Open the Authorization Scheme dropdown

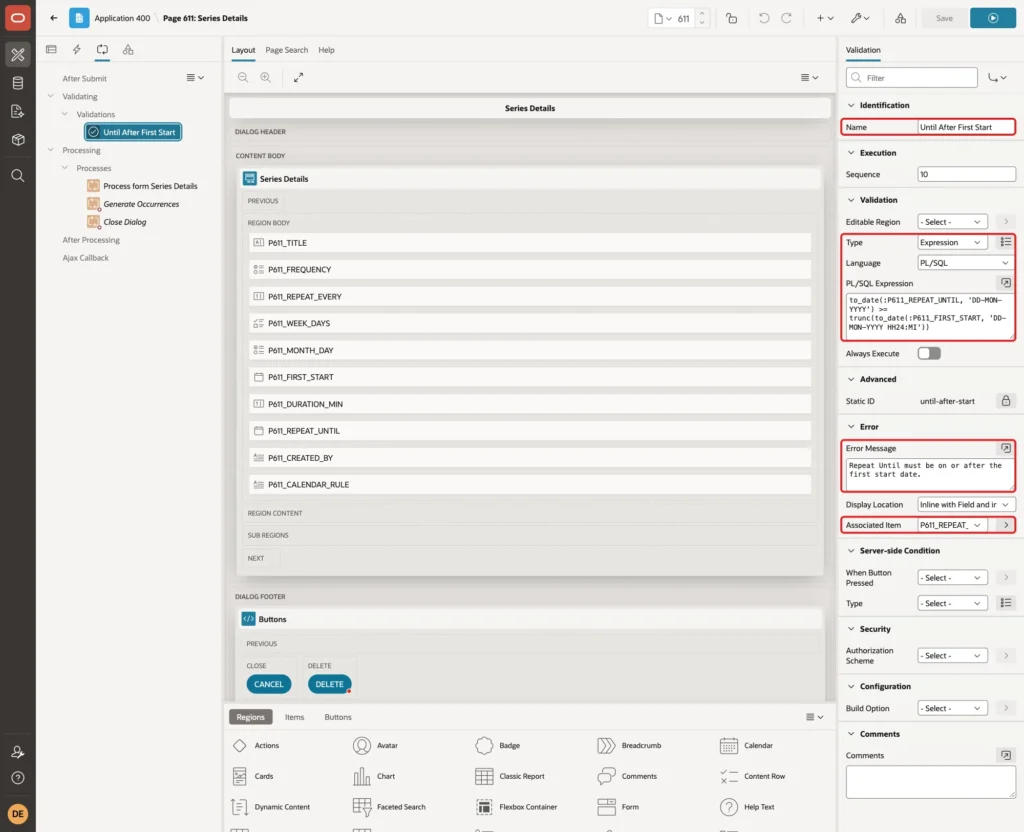tap(952, 656)
